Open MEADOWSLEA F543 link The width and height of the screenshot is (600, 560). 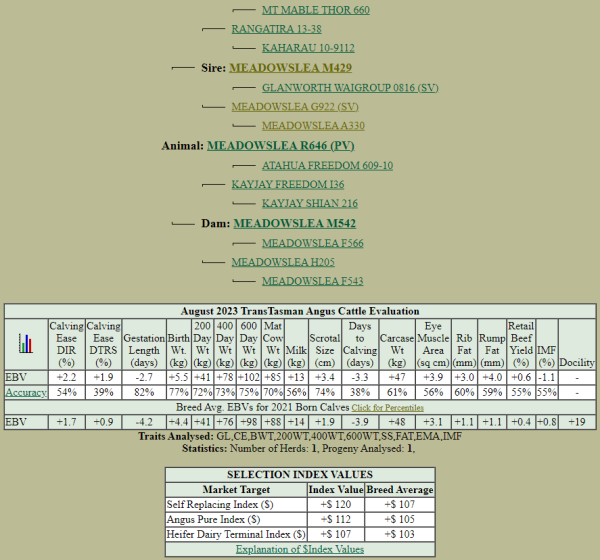pyautogui.click(x=313, y=281)
